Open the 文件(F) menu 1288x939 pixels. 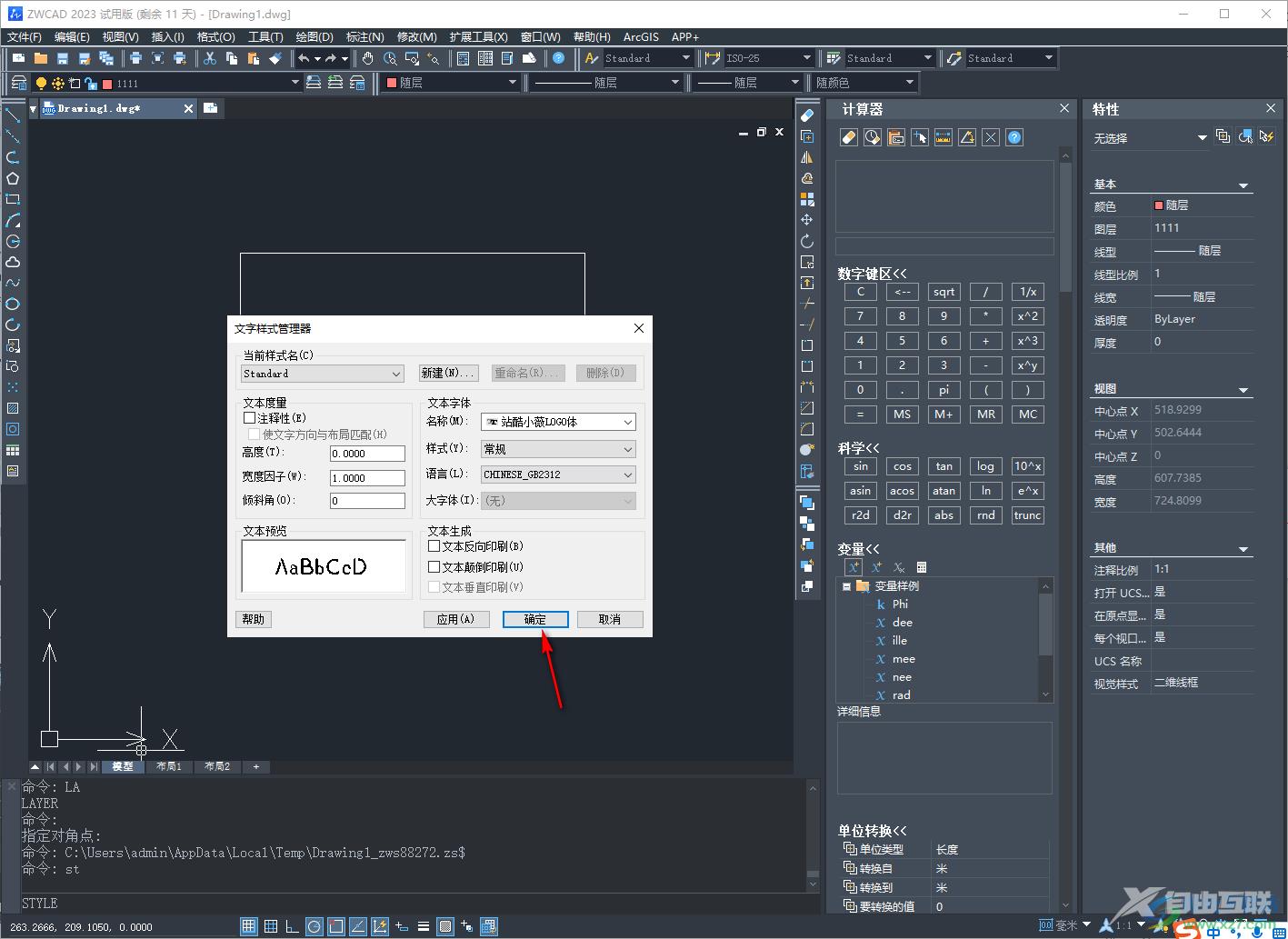coord(25,37)
